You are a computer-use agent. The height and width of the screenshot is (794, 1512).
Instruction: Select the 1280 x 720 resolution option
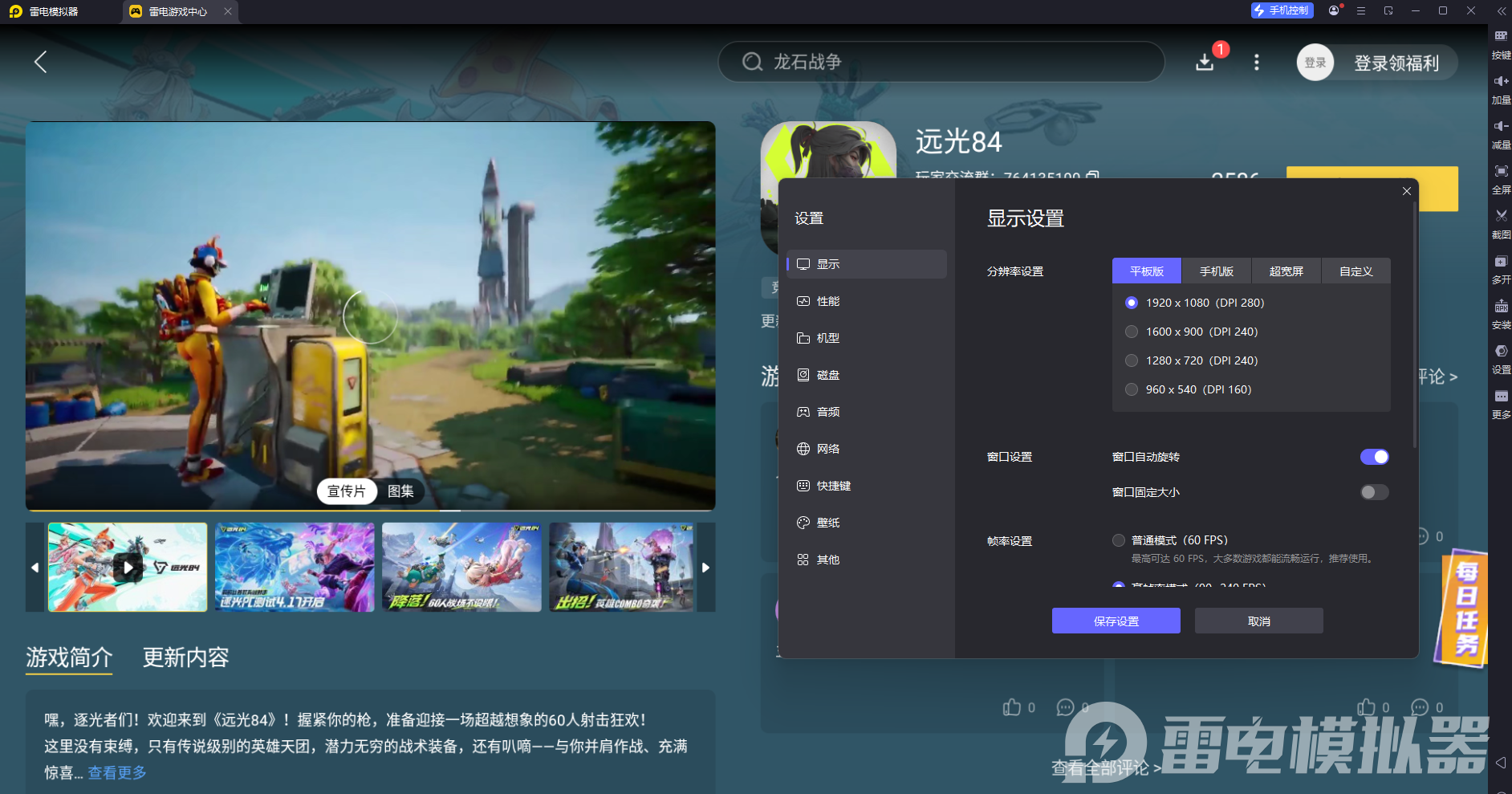coord(1193,360)
